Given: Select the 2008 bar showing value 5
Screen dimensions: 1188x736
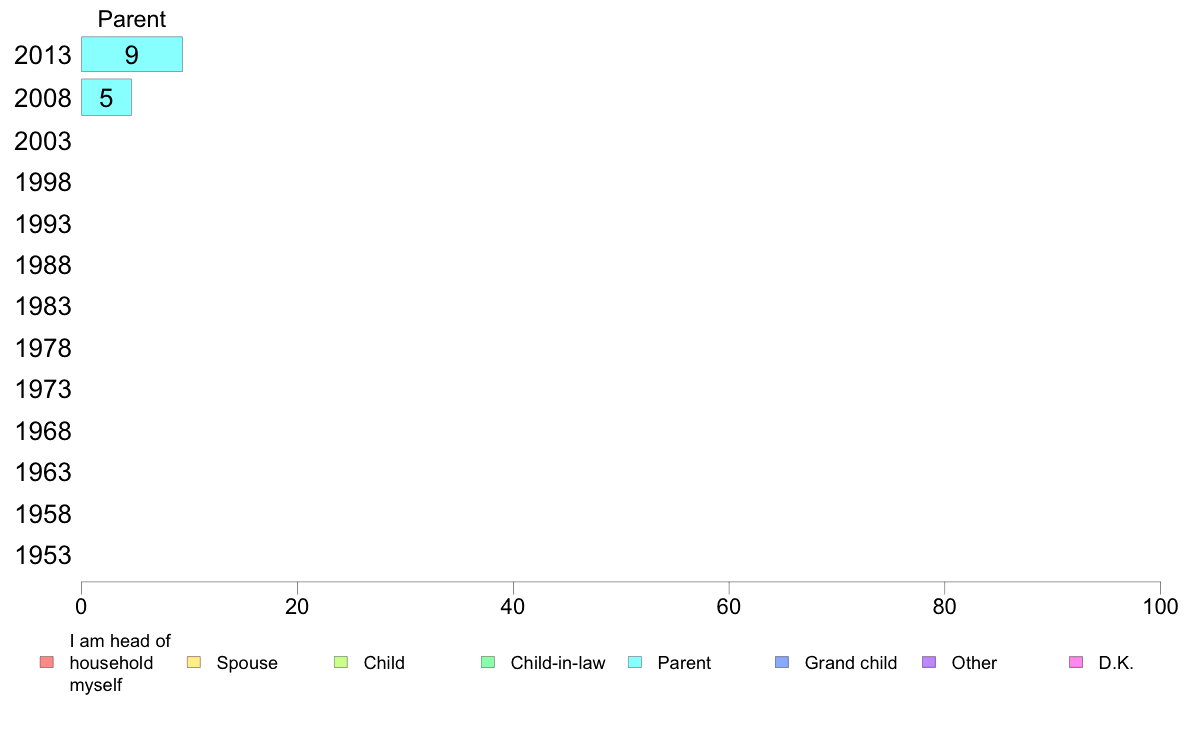Looking at the screenshot, I should [x=106, y=97].
